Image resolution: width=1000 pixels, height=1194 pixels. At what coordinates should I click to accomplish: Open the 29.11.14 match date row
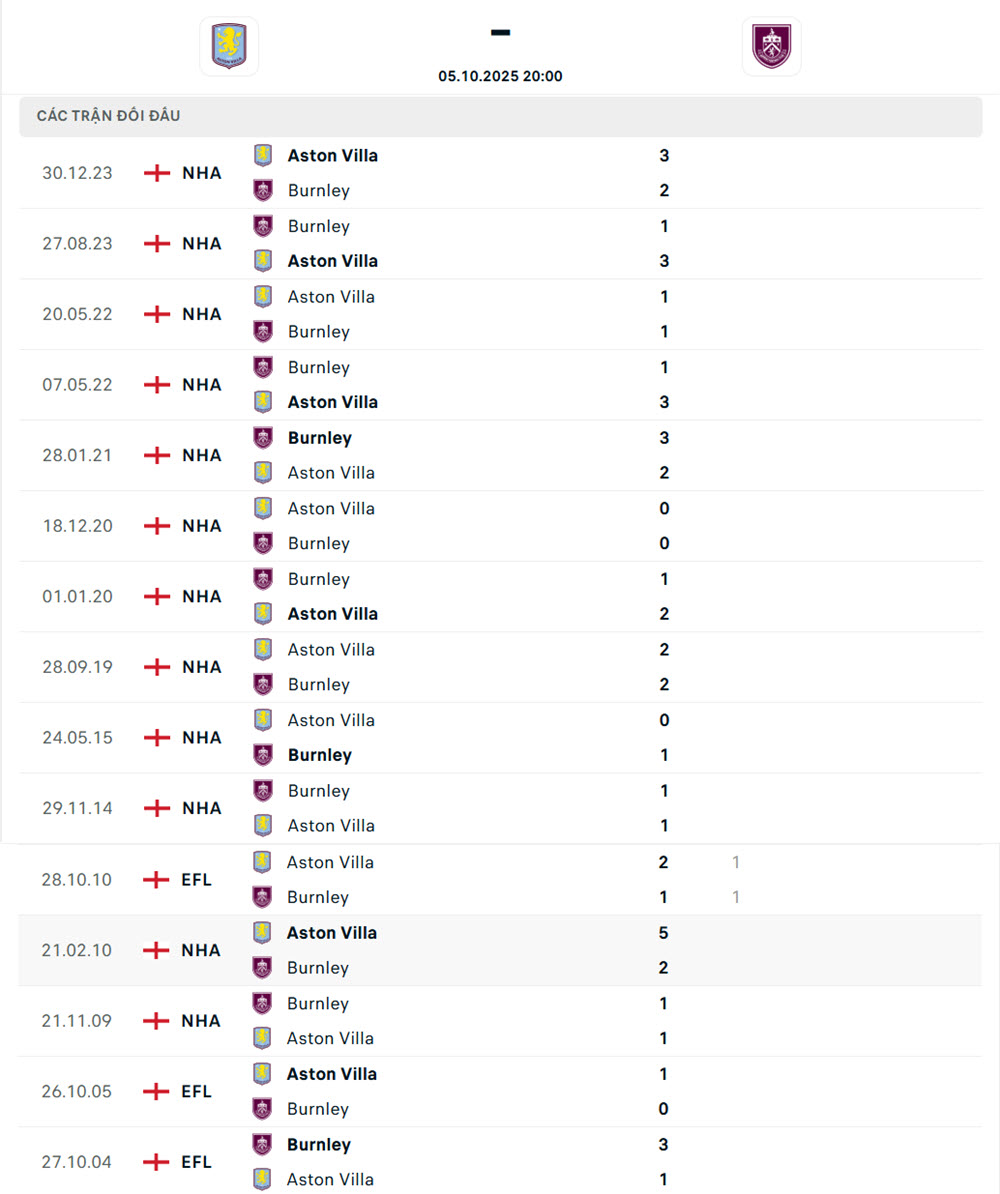click(x=77, y=808)
